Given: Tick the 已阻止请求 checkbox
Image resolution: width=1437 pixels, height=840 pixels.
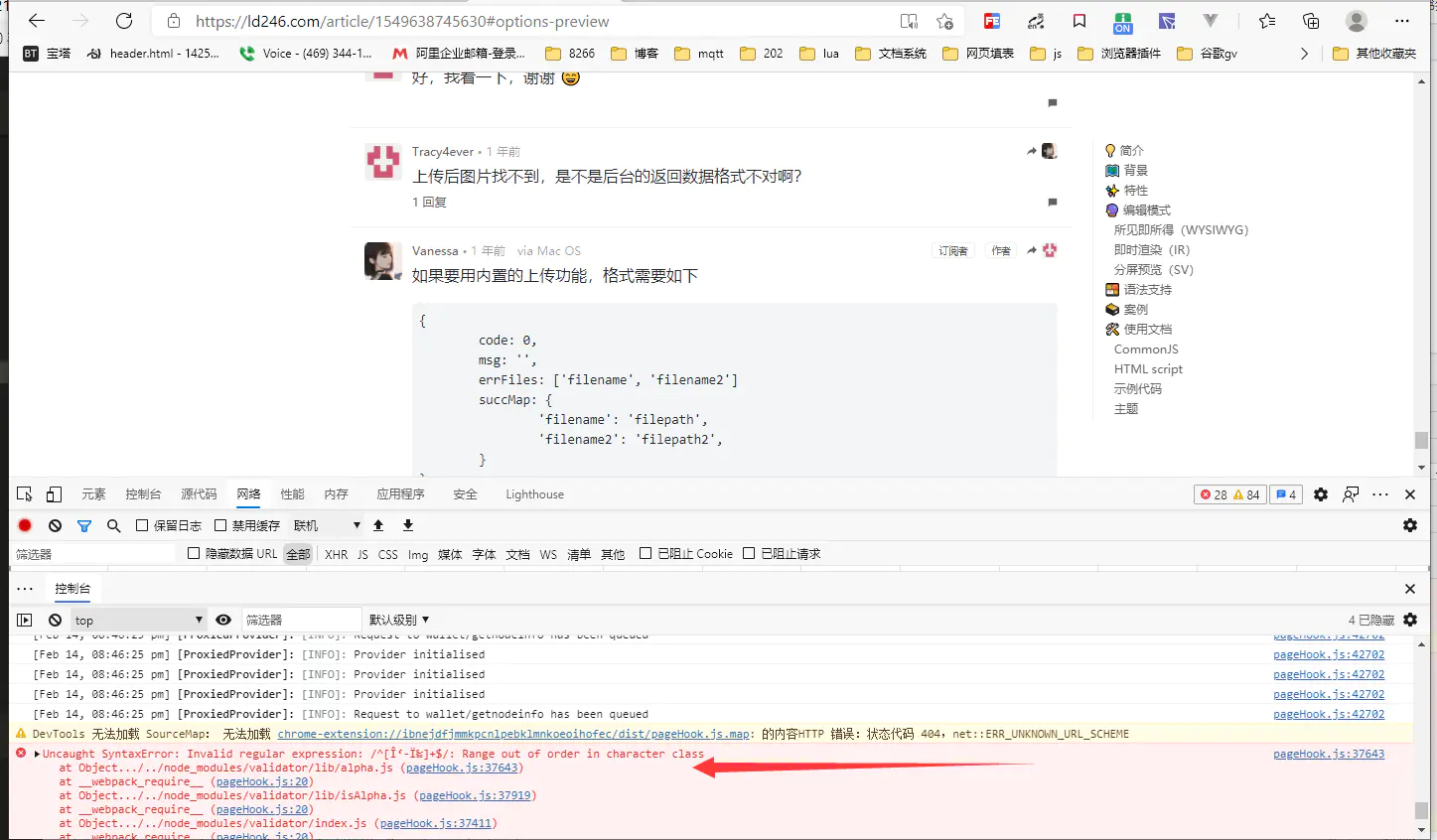Looking at the screenshot, I should coord(749,553).
